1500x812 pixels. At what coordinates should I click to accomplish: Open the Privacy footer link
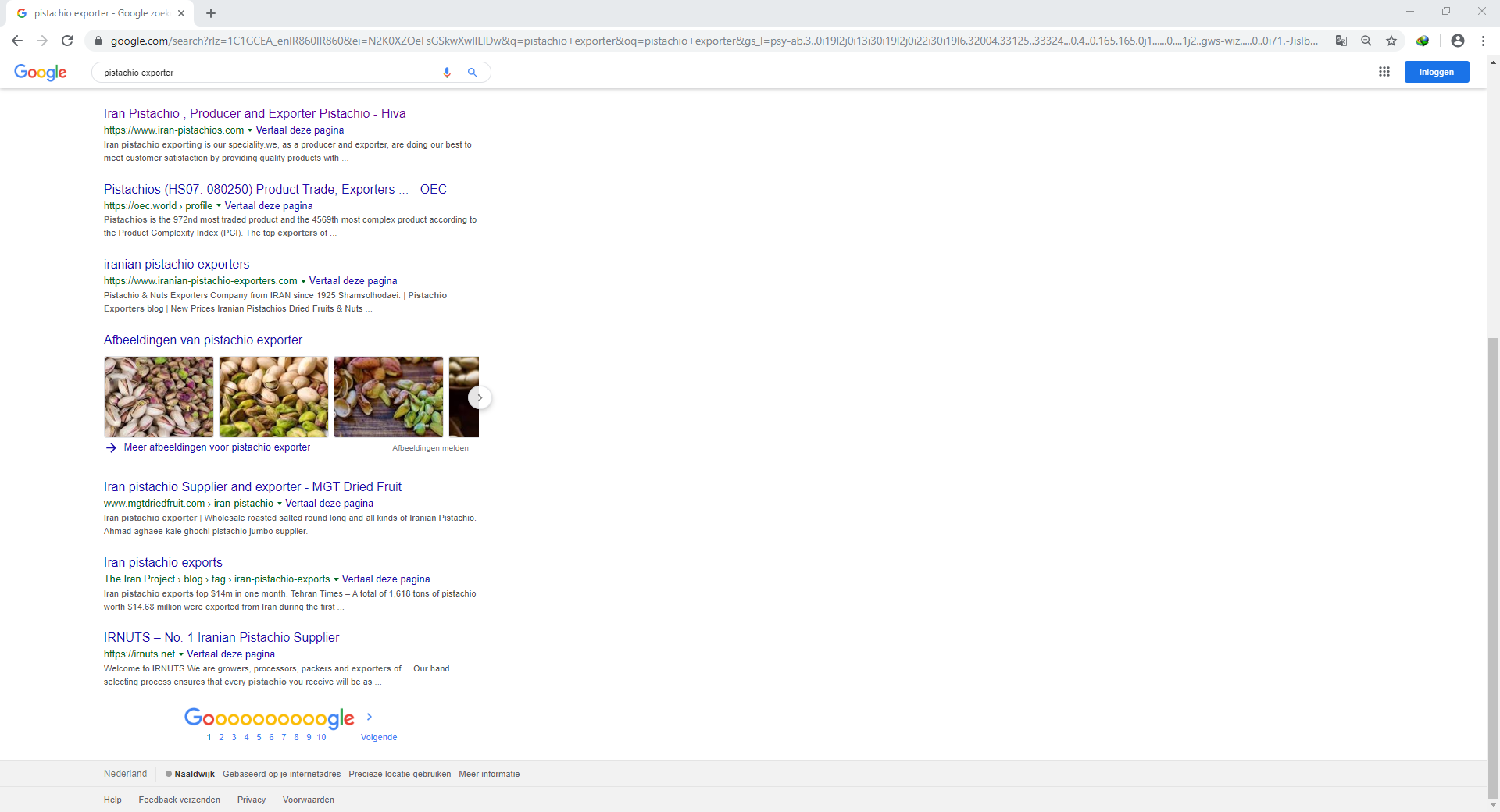[252, 800]
